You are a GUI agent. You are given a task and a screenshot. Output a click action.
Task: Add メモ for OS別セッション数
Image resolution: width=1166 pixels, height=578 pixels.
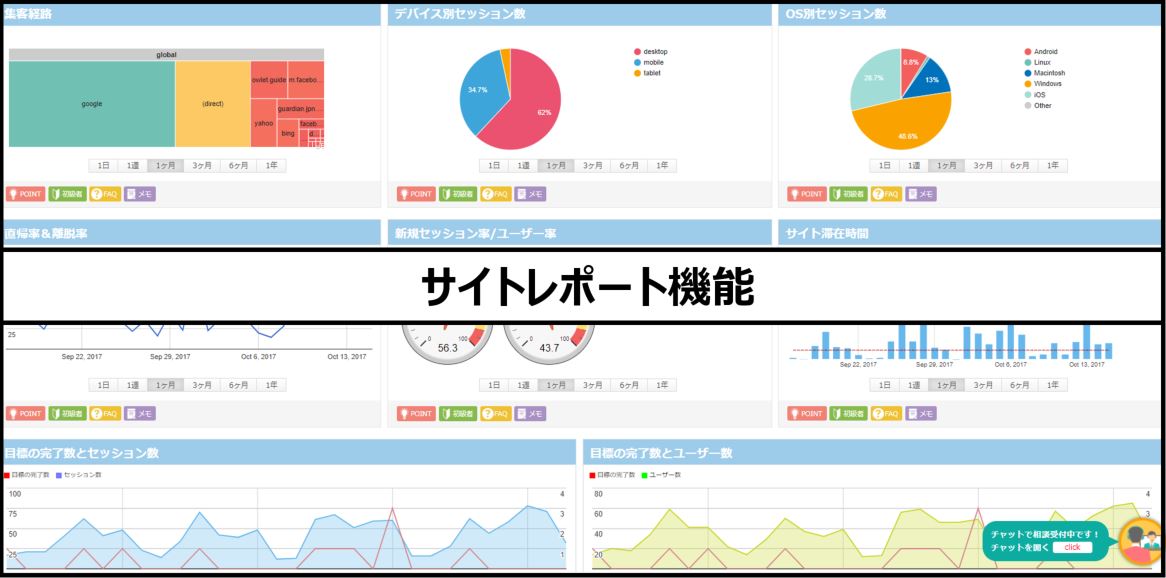point(922,194)
